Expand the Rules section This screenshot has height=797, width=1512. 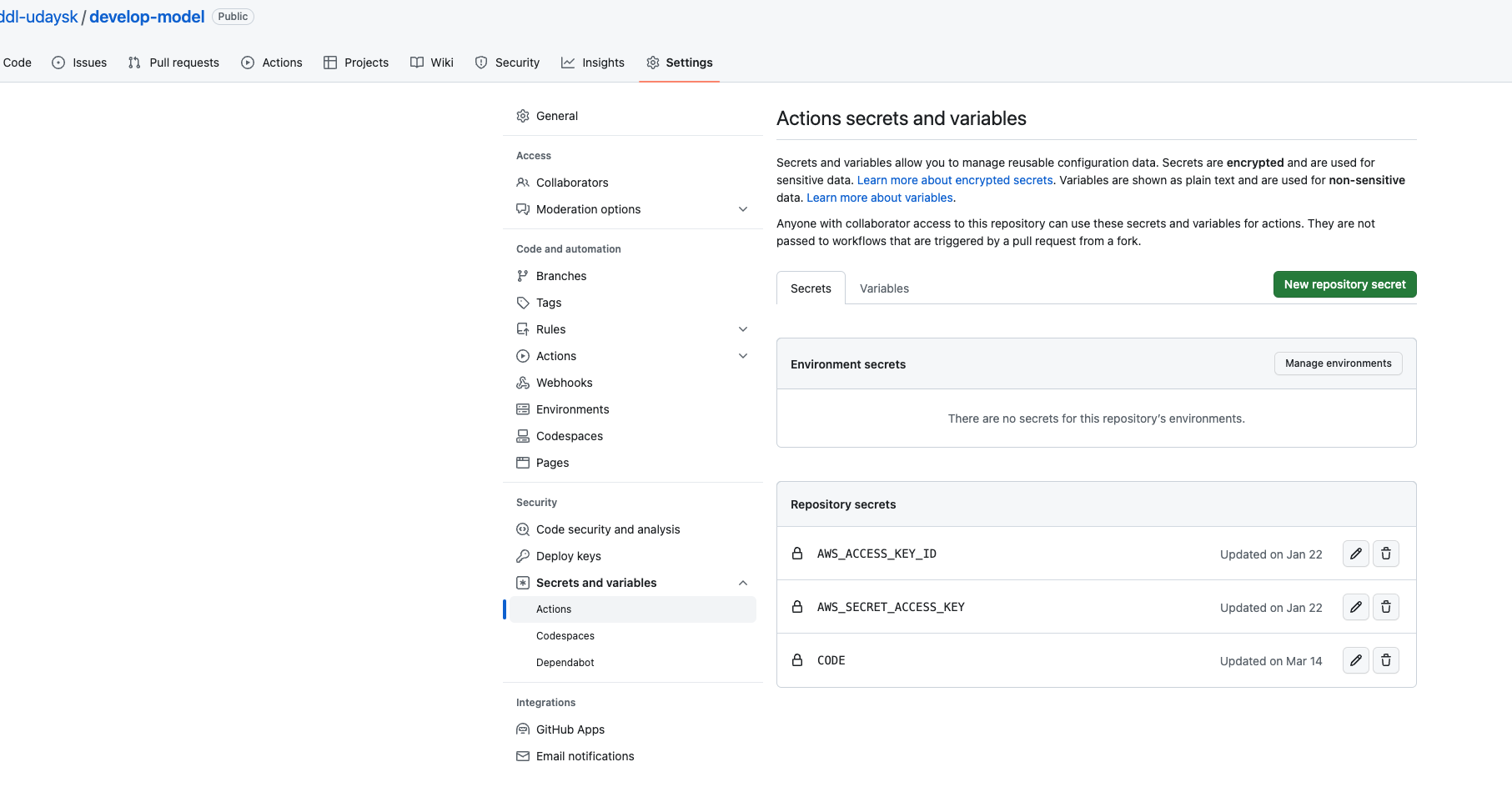tap(742, 328)
